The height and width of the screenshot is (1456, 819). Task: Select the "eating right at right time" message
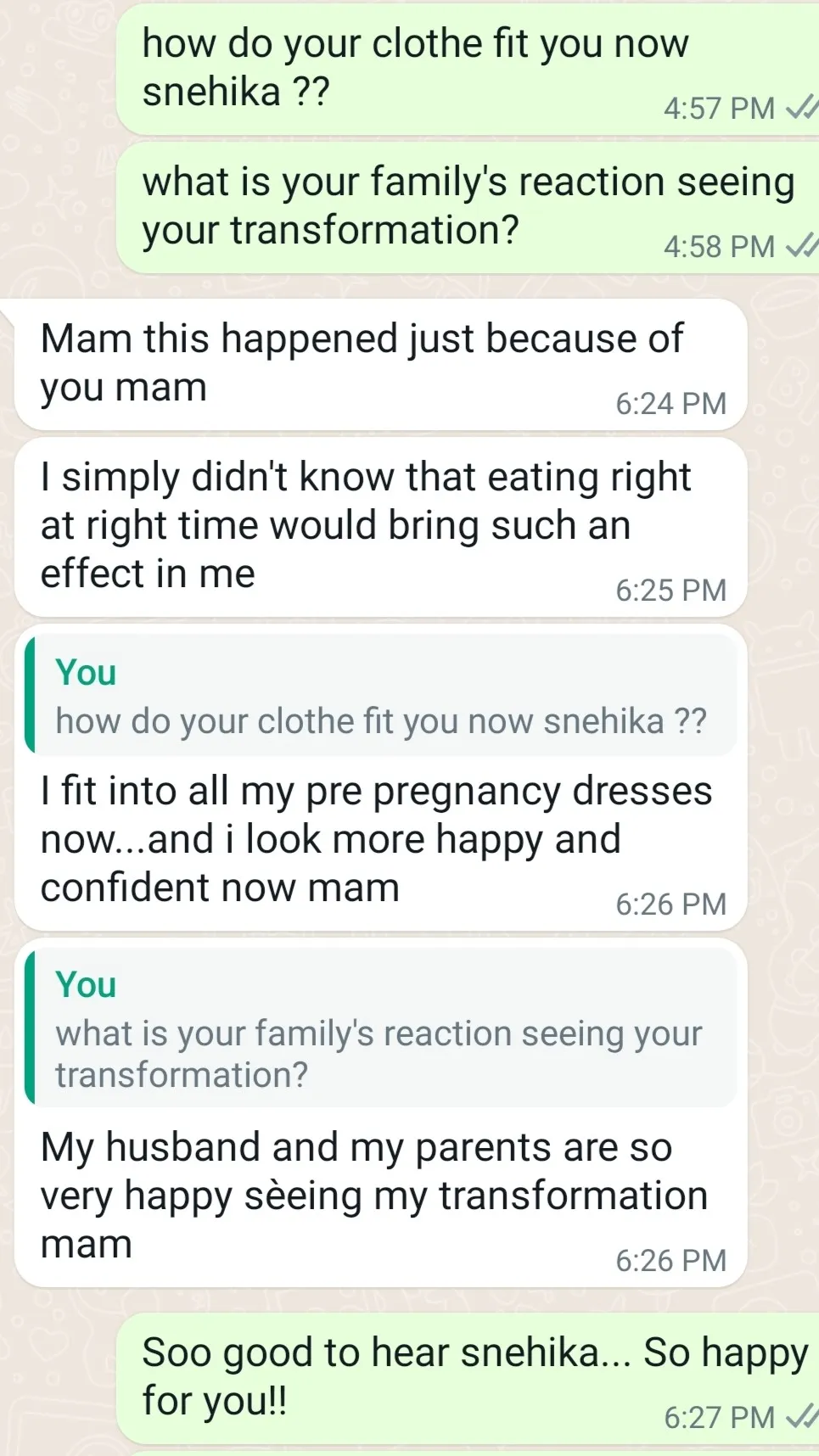[365, 524]
